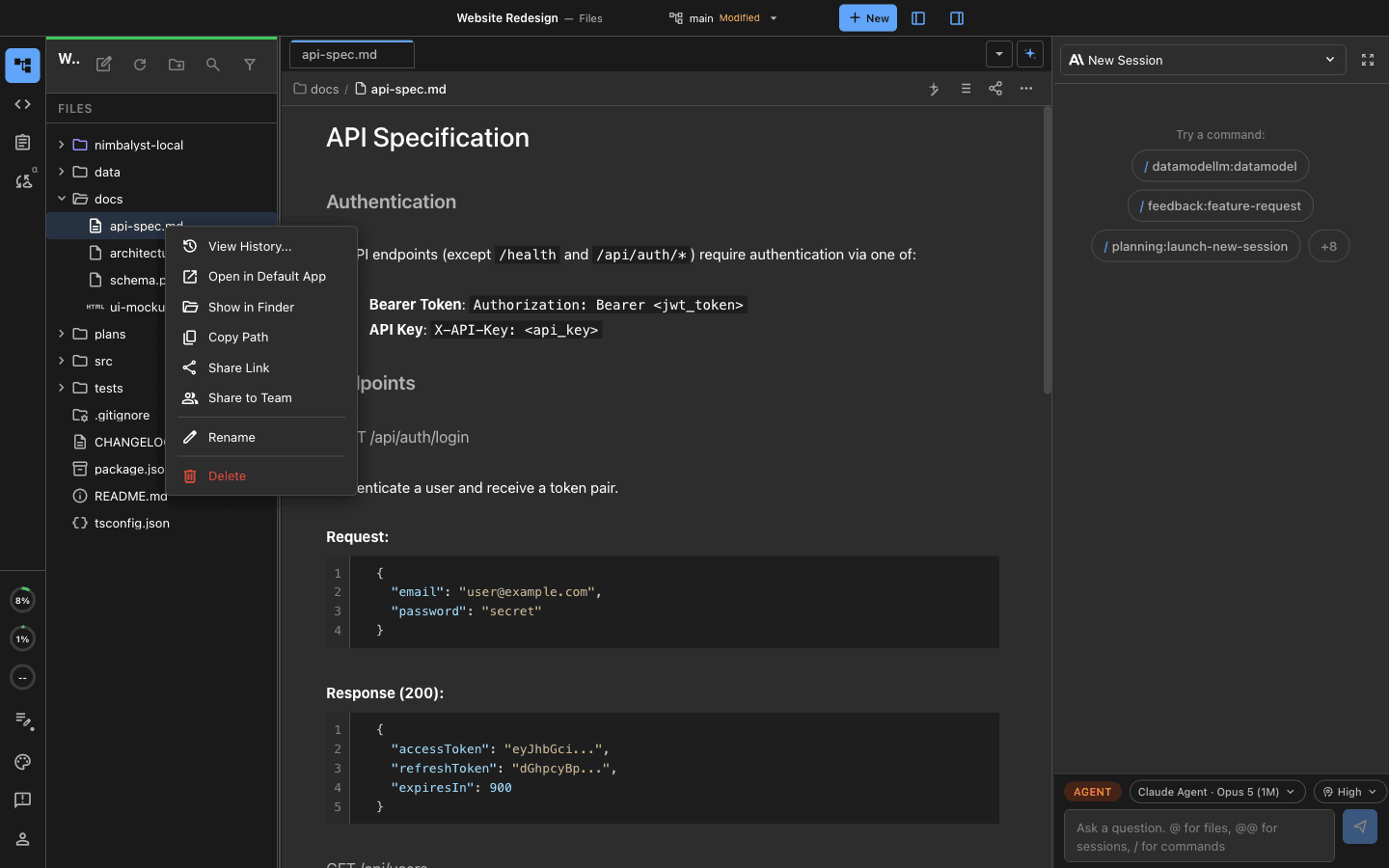Click the New button
This screenshot has width=1389, height=868.
(868, 18)
